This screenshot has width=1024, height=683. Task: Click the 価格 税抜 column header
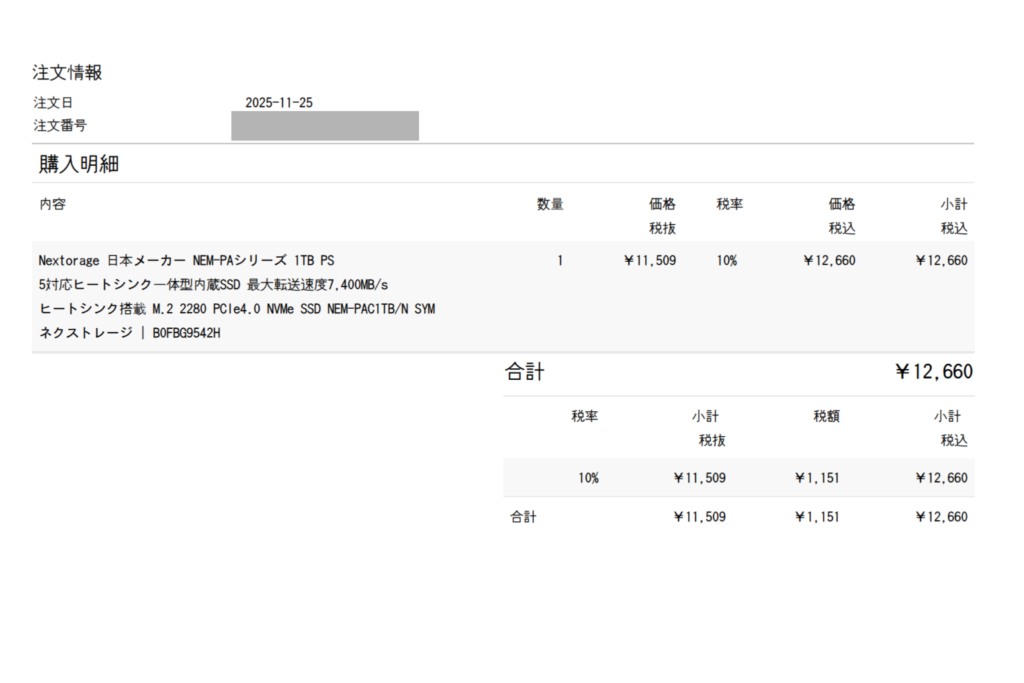click(x=662, y=215)
